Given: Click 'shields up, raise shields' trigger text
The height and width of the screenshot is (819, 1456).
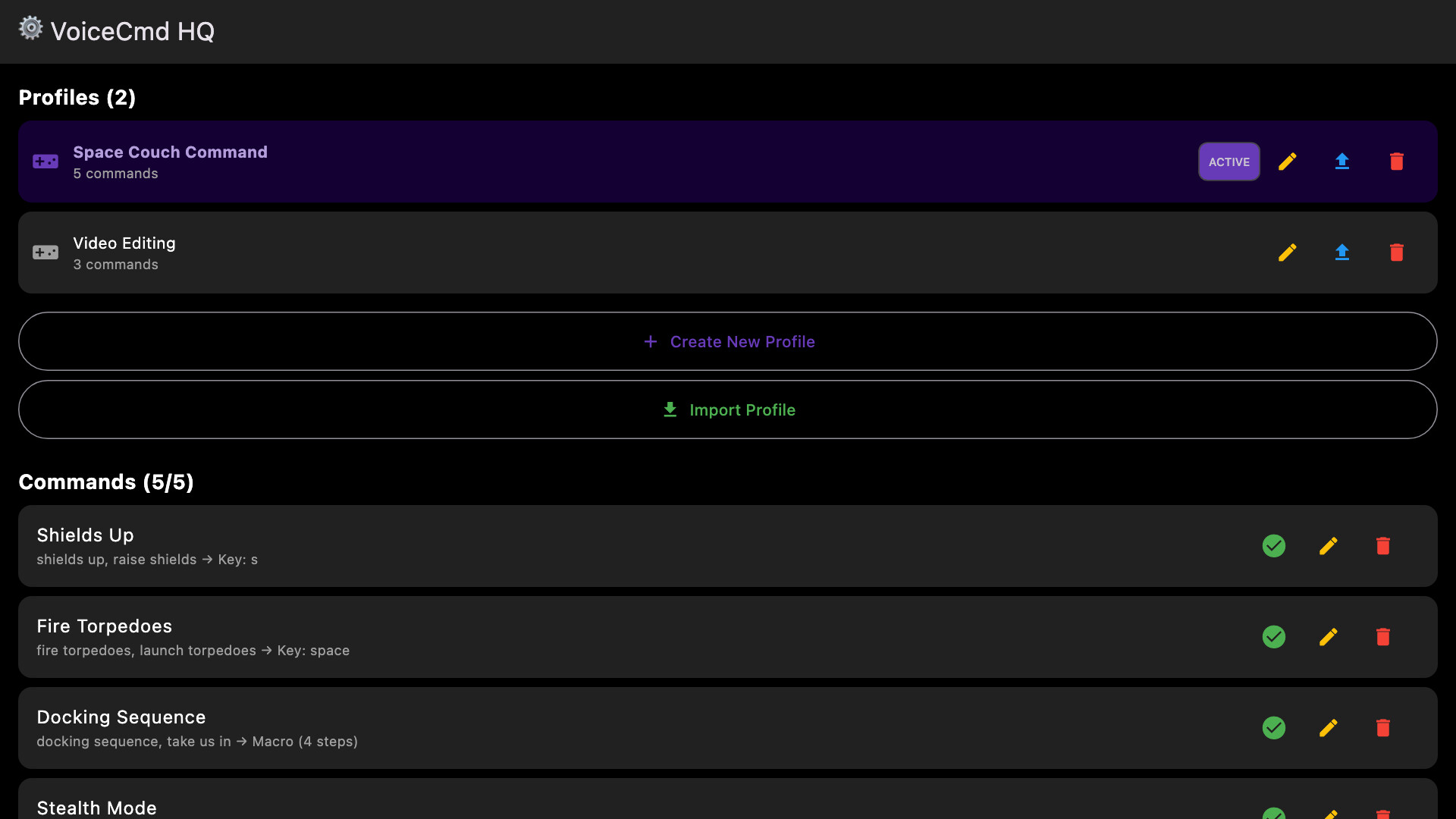Looking at the screenshot, I should tap(117, 560).
